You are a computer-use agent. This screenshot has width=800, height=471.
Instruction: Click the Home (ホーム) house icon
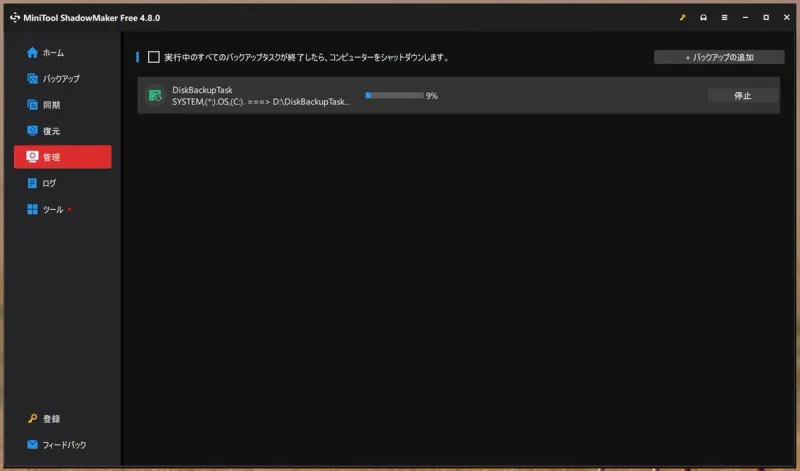[x=32, y=52]
